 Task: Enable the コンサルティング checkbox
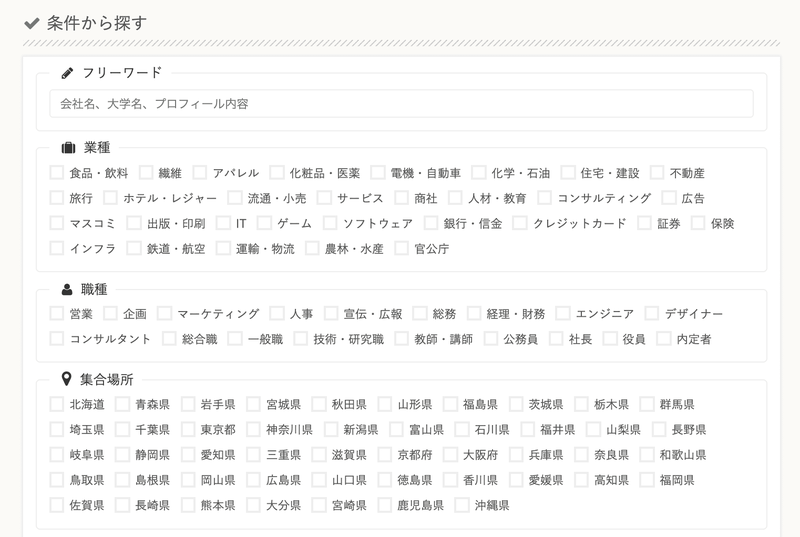coord(544,197)
